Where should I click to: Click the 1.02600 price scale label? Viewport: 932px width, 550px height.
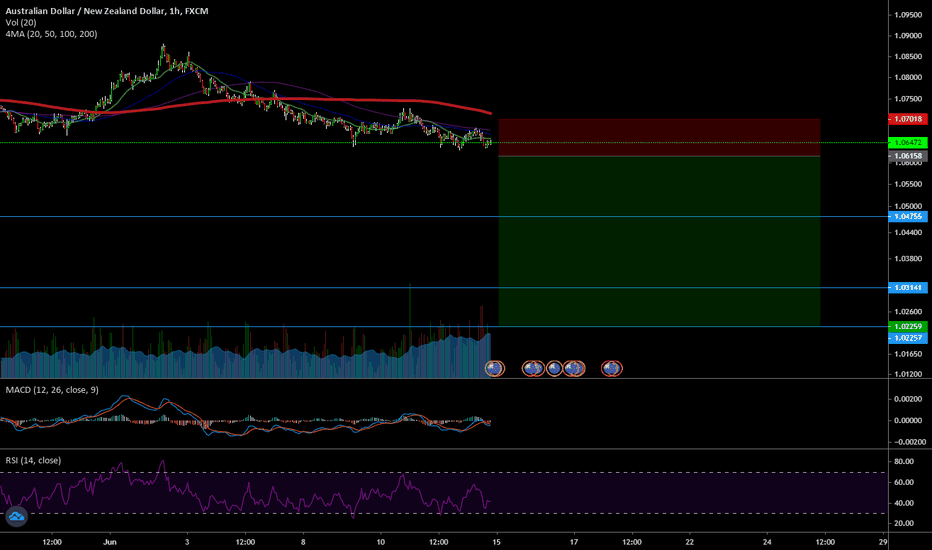tap(908, 312)
